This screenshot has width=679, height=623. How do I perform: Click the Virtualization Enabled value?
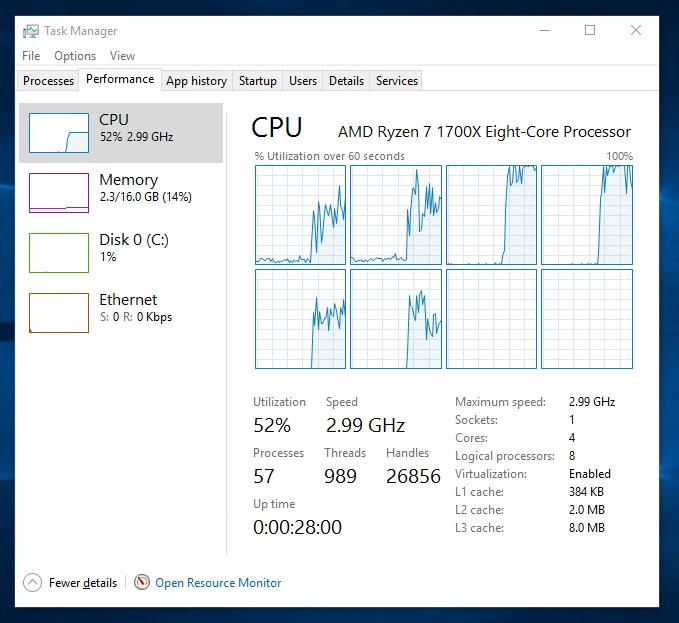click(590, 474)
